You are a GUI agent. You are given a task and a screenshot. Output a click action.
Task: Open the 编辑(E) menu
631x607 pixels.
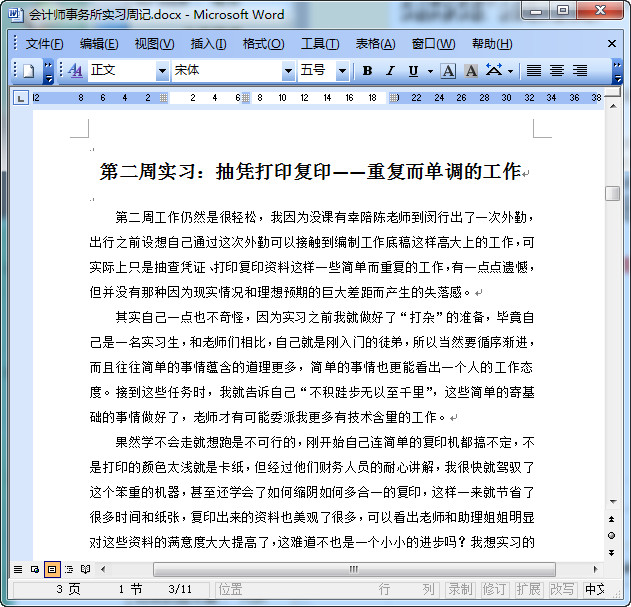pyautogui.click(x=99, y=43)
